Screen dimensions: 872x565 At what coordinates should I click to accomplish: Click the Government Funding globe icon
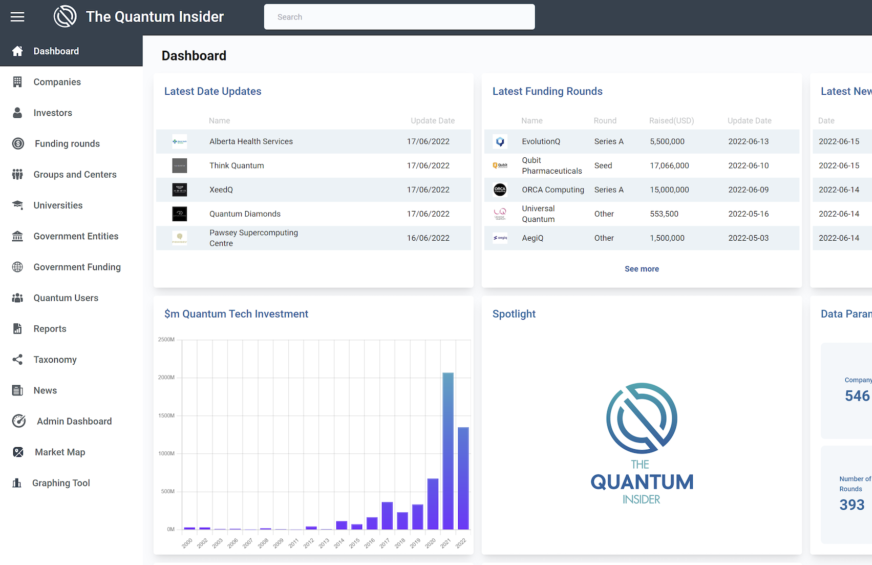(x=17, y=267)
